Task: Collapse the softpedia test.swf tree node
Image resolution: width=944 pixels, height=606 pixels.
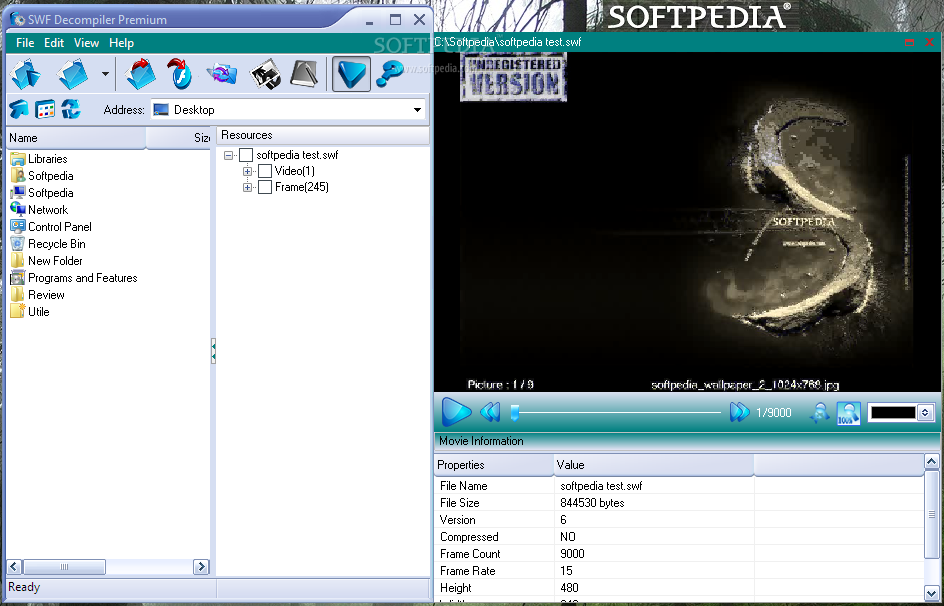Action: (228, 155)
